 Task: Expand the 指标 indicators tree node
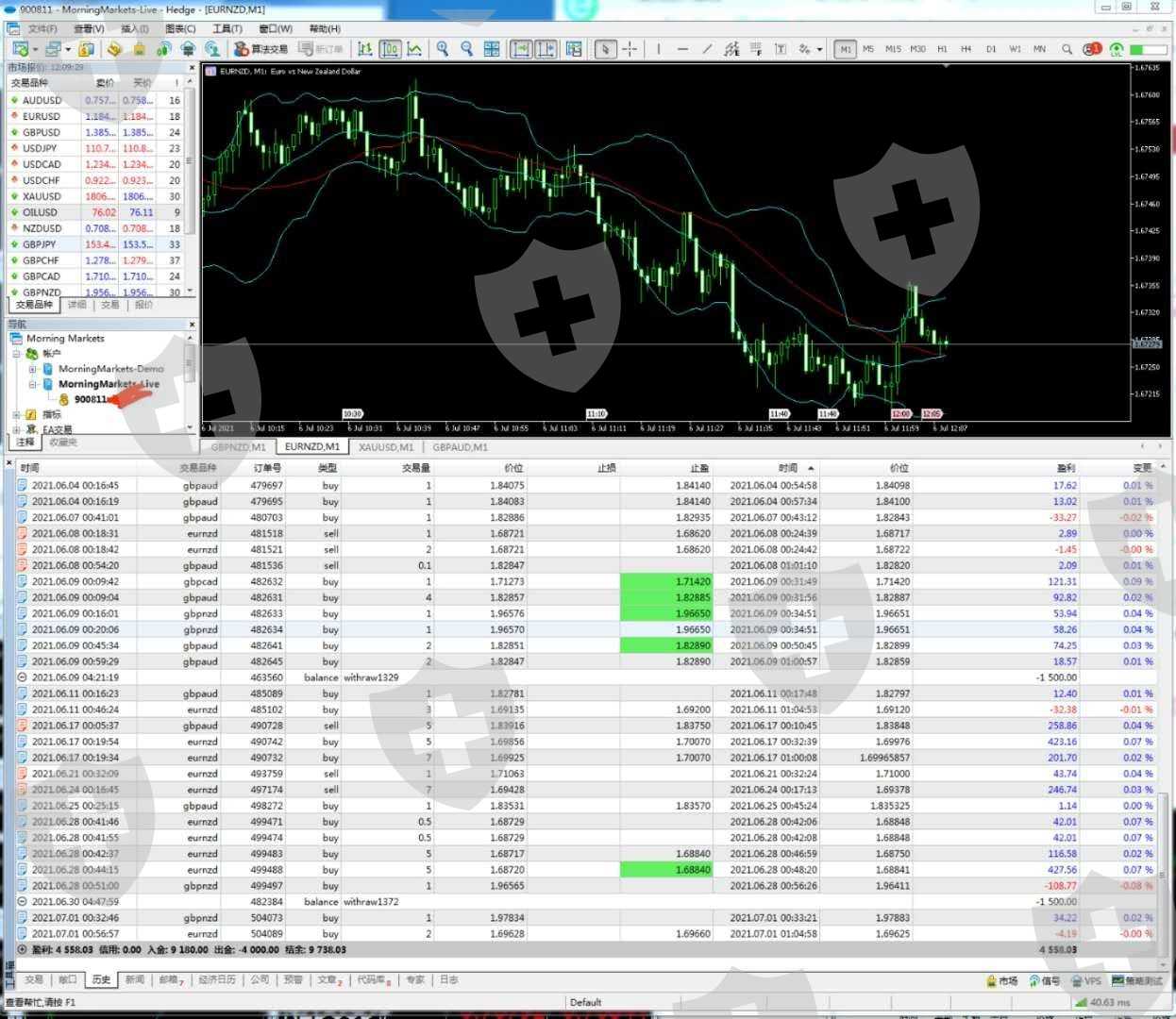(x=16, y=414)
